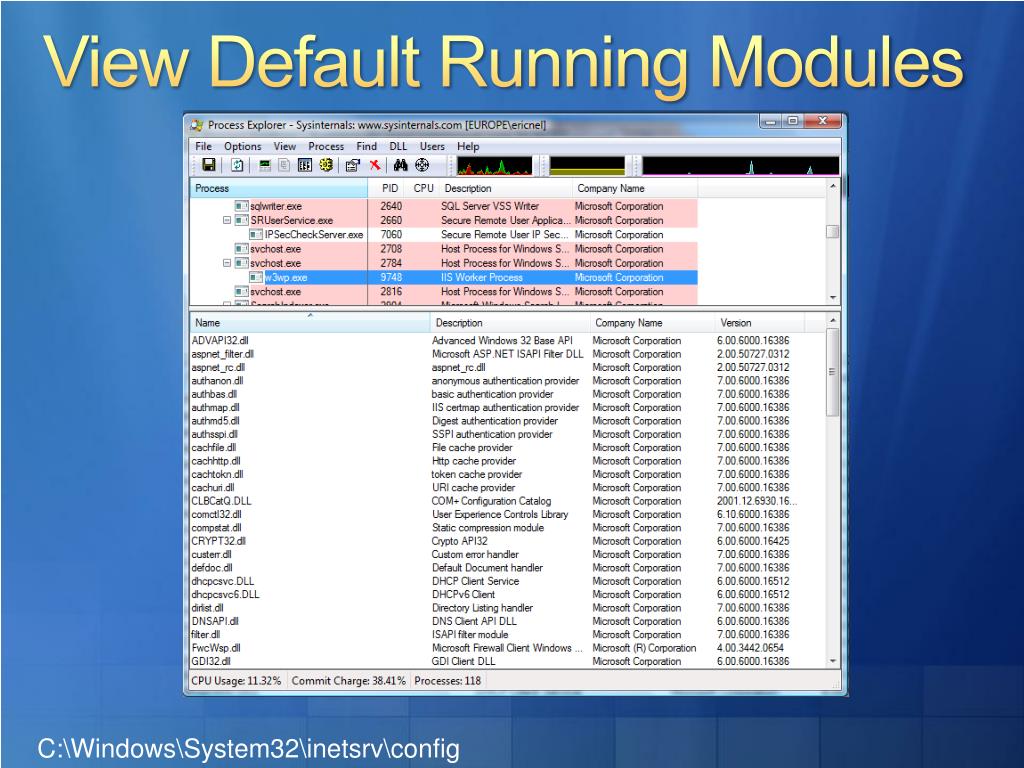This screenshot has height=768, width=1024.
Task: Open the Options menu
Action: (x=242, y=146)
